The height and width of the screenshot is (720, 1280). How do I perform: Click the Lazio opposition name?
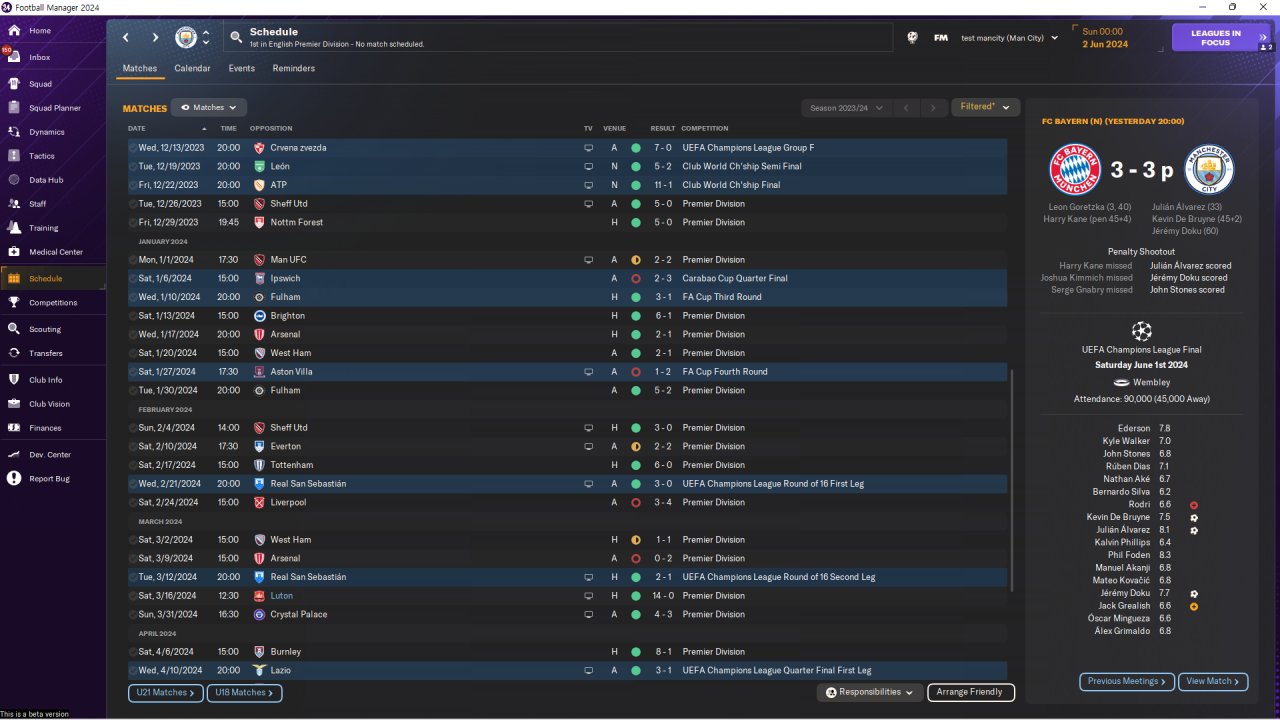pyautogui.click(x=280, y=671)
